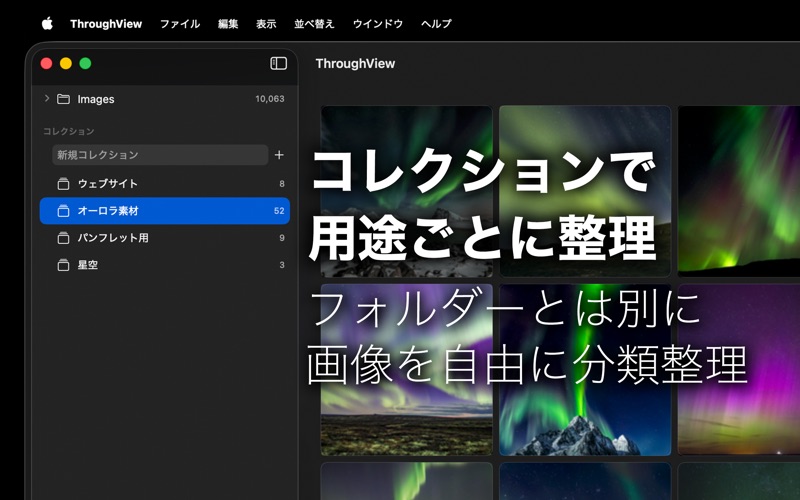This screenshot has width=800, height=500.
Task: Open the ウインドウ menu
Action: point(378,24)
